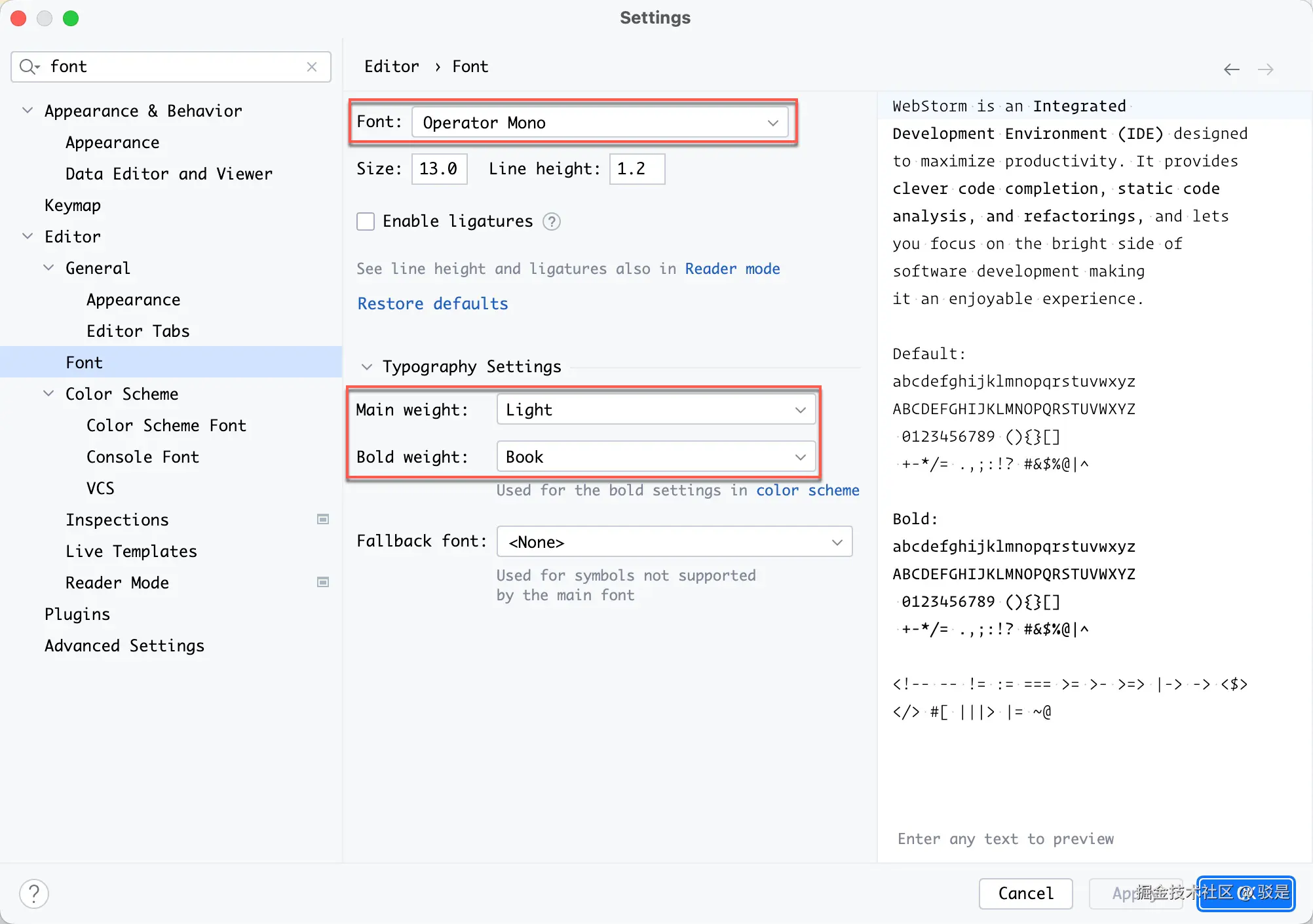
Task: Clear the settings search field
Action: point(312,67)
